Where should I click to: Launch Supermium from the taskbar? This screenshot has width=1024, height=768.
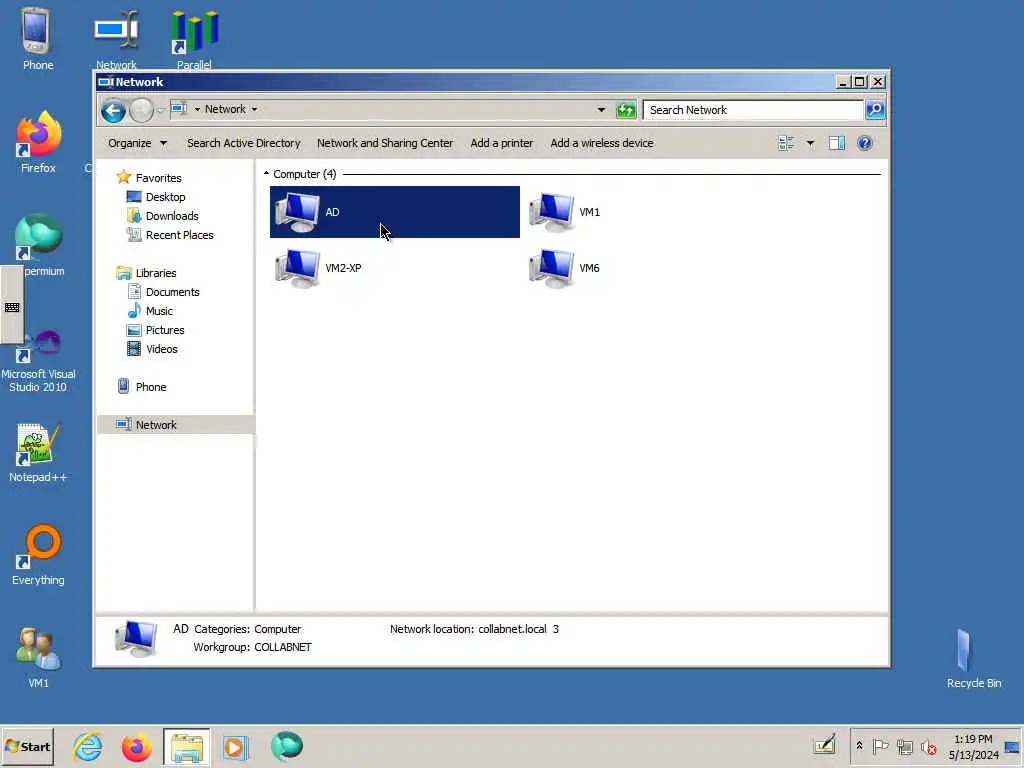[286, 746]
